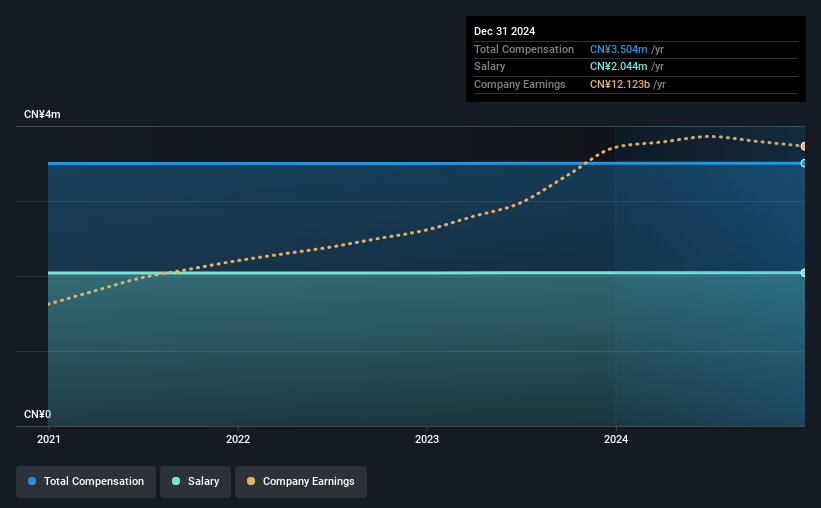
Task: Toggle the Company Earnings legend button
Action: tap(301, 481)
